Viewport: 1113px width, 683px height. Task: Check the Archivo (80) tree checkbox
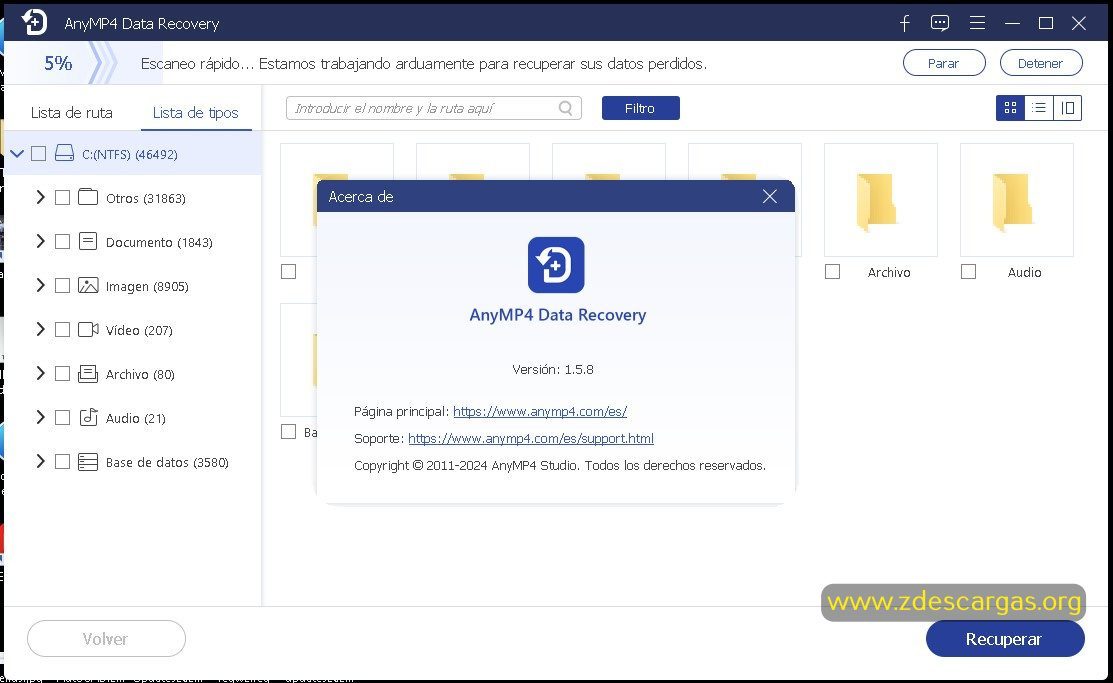point(62,373)
